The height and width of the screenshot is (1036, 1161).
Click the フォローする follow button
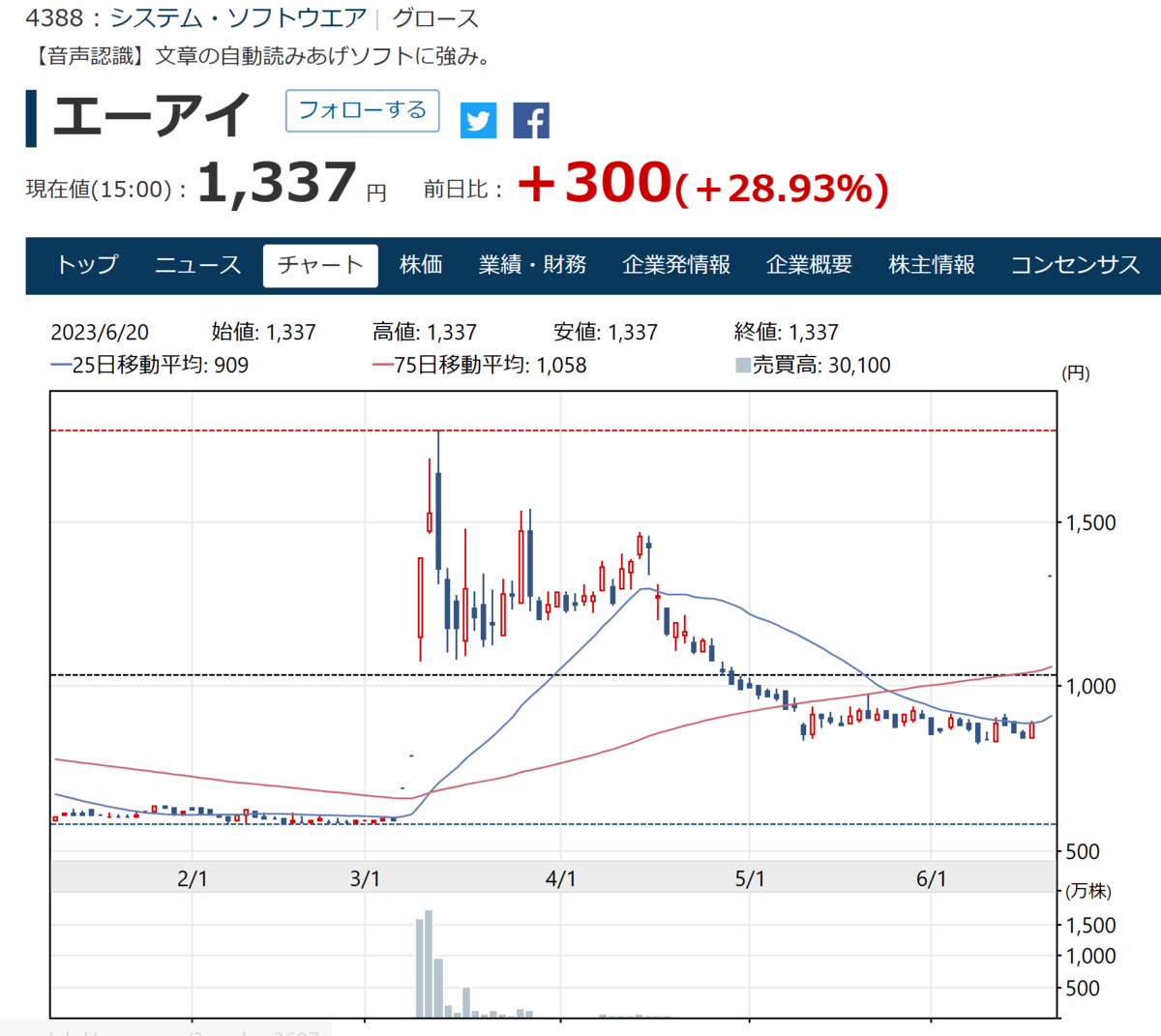(363, 110)
